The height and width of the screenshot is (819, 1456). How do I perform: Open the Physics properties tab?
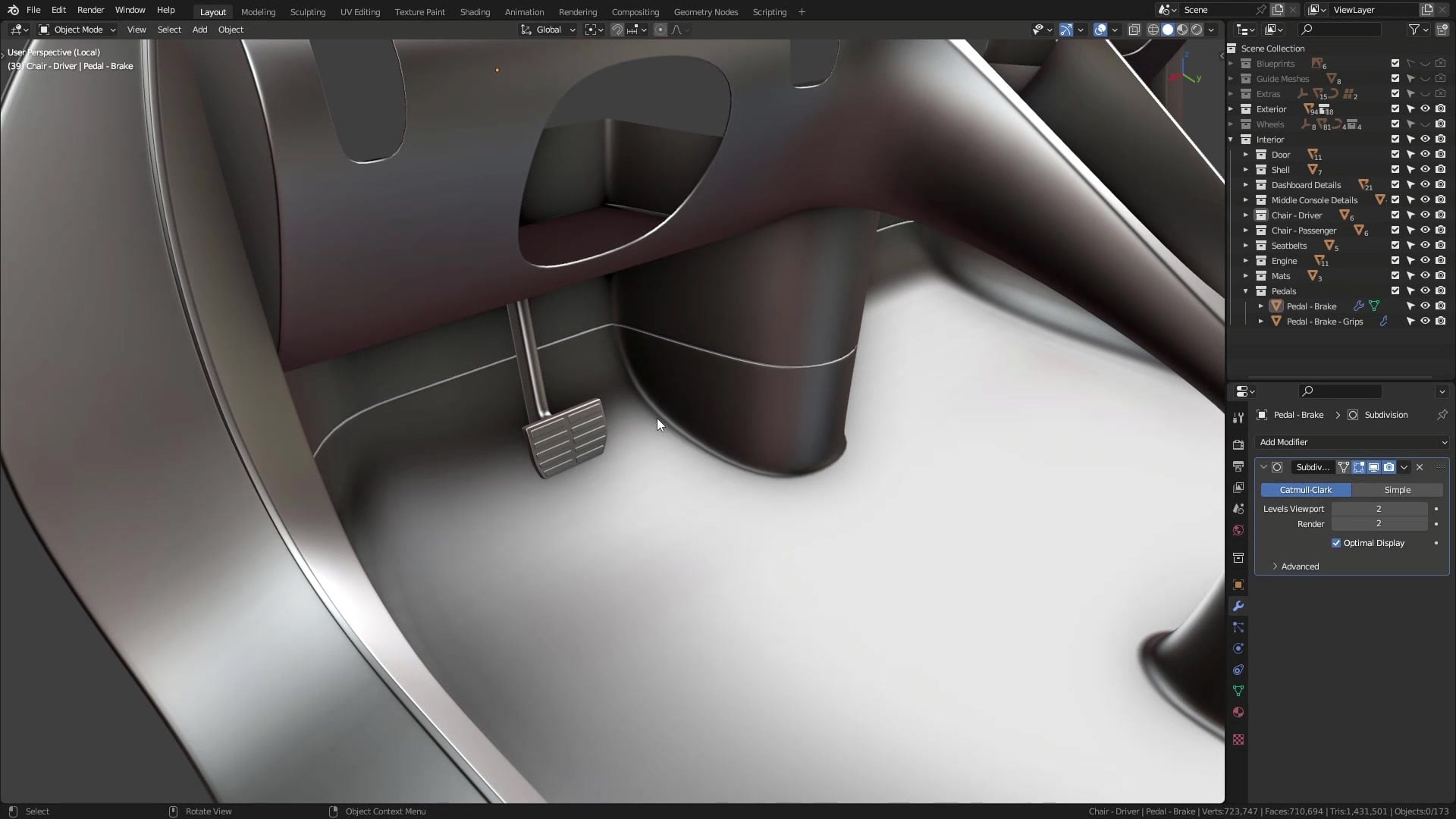pos(1238,648)
